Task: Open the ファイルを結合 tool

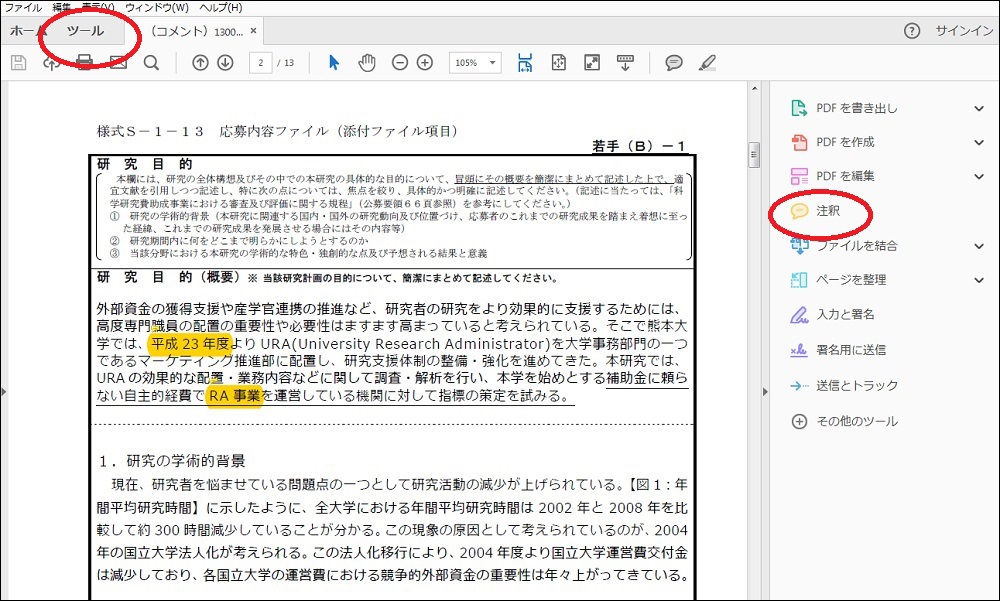Action: tap(857, 246)
